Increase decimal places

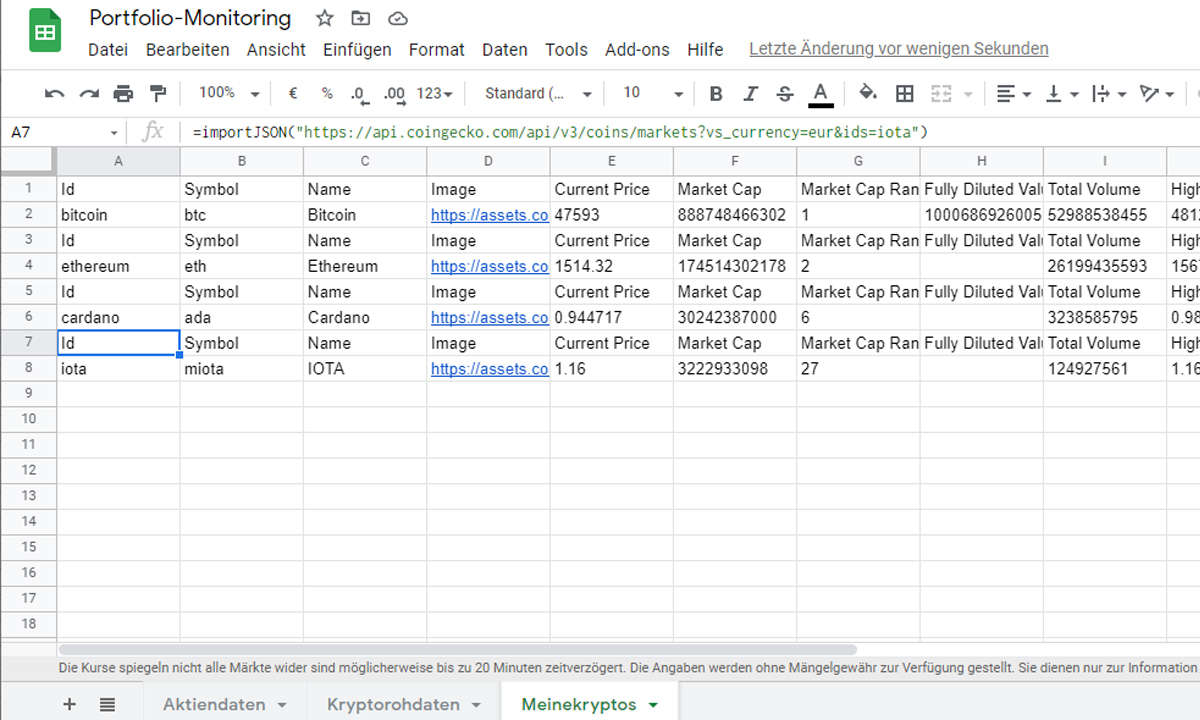click(x=394, y=93)
